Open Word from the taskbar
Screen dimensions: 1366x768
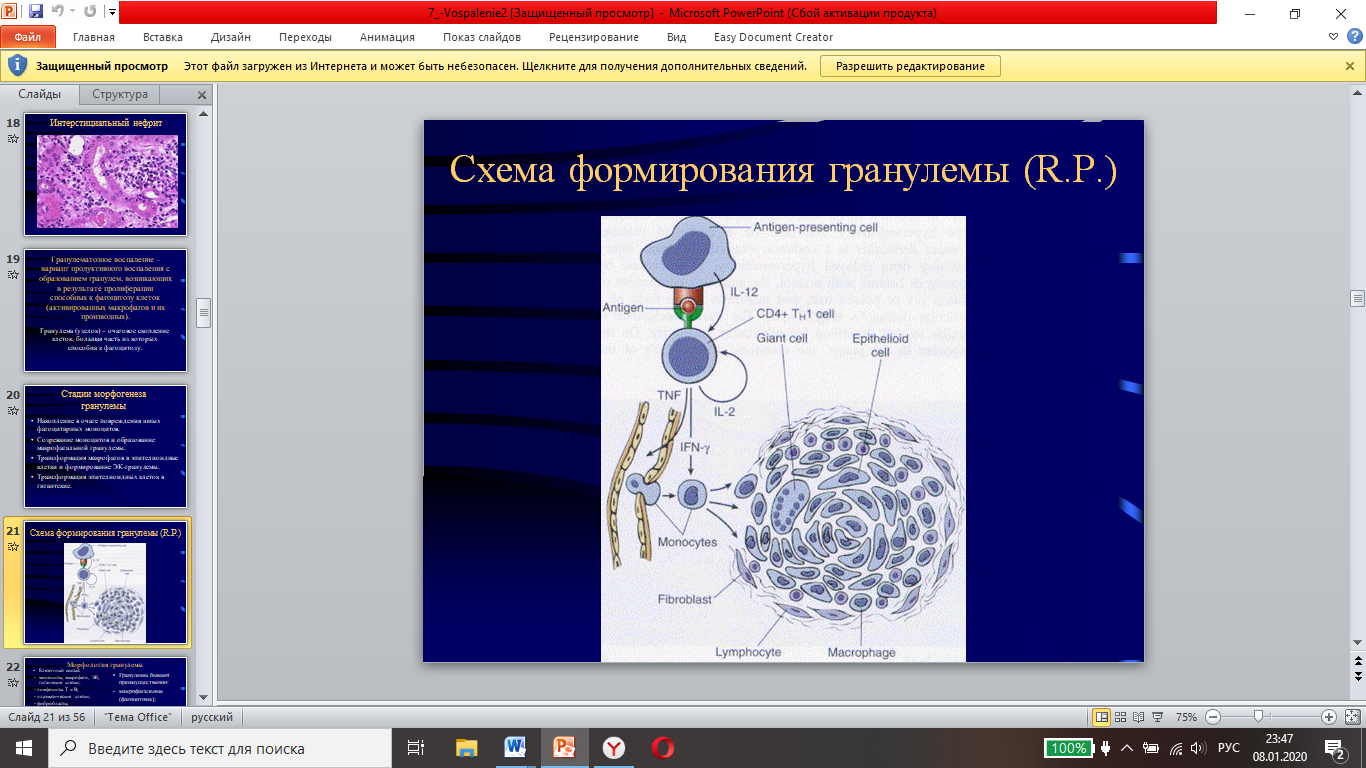[516, 748]
